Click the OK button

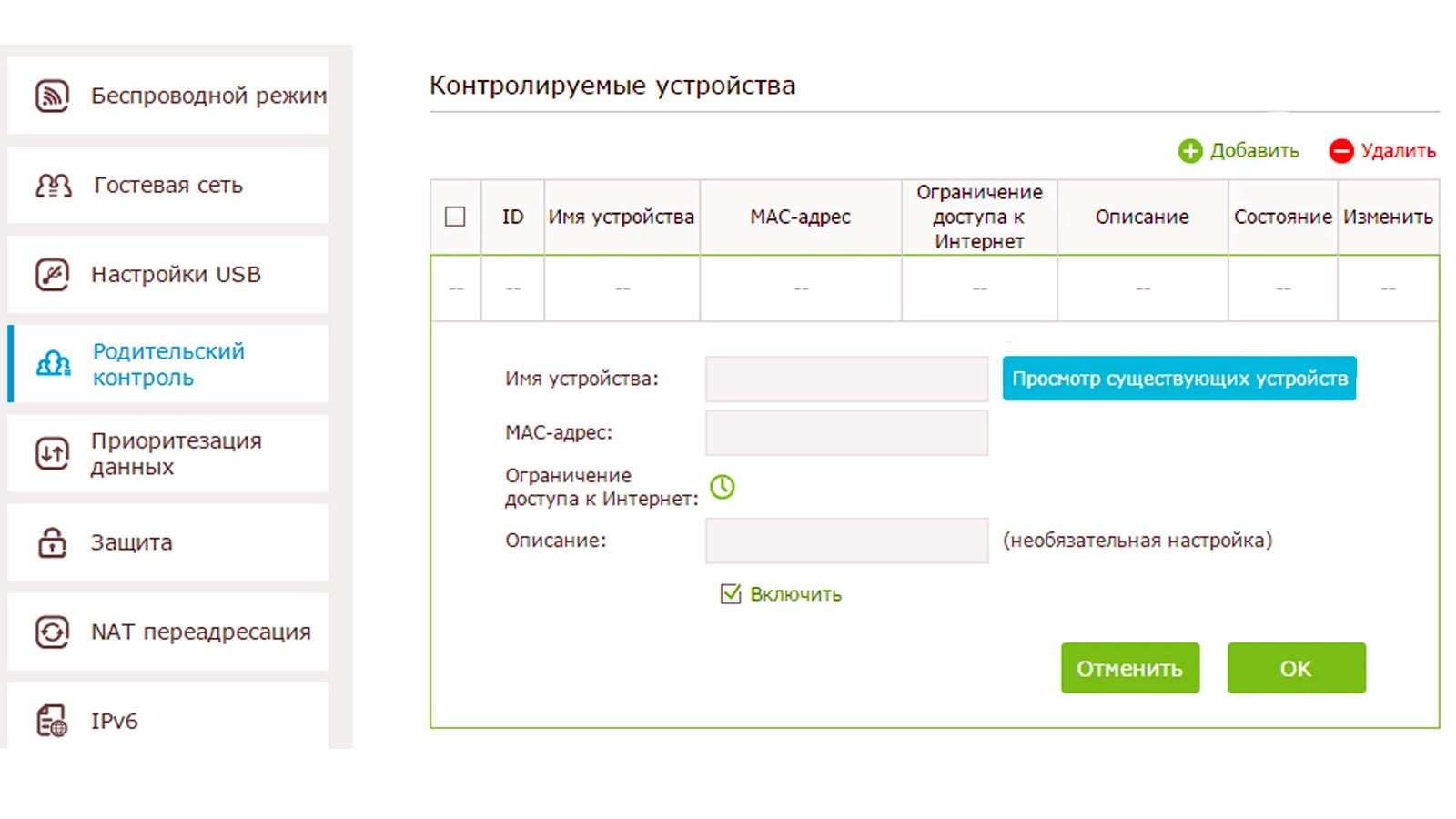coord(1297,668)
